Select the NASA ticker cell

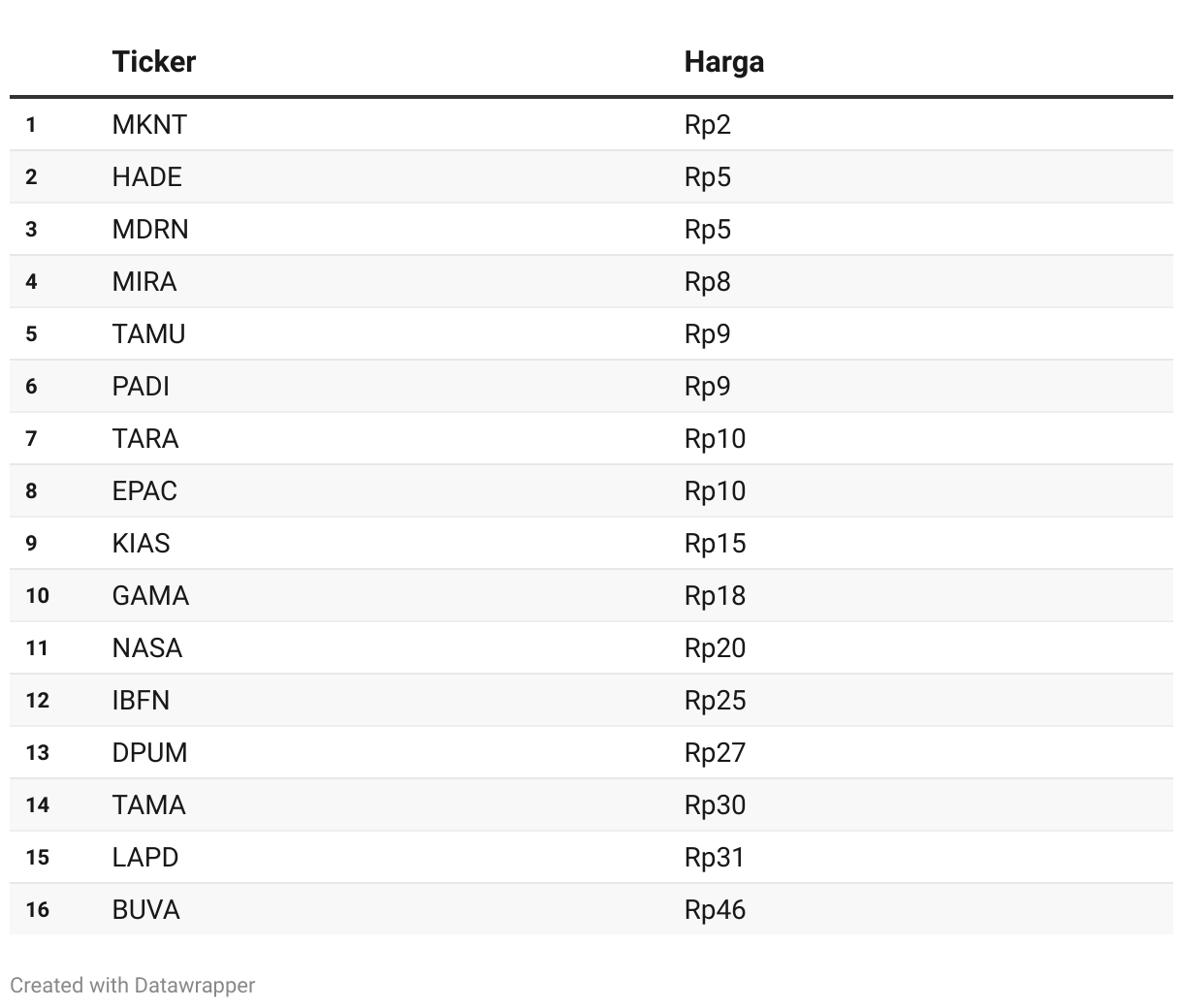pos(146,648)
